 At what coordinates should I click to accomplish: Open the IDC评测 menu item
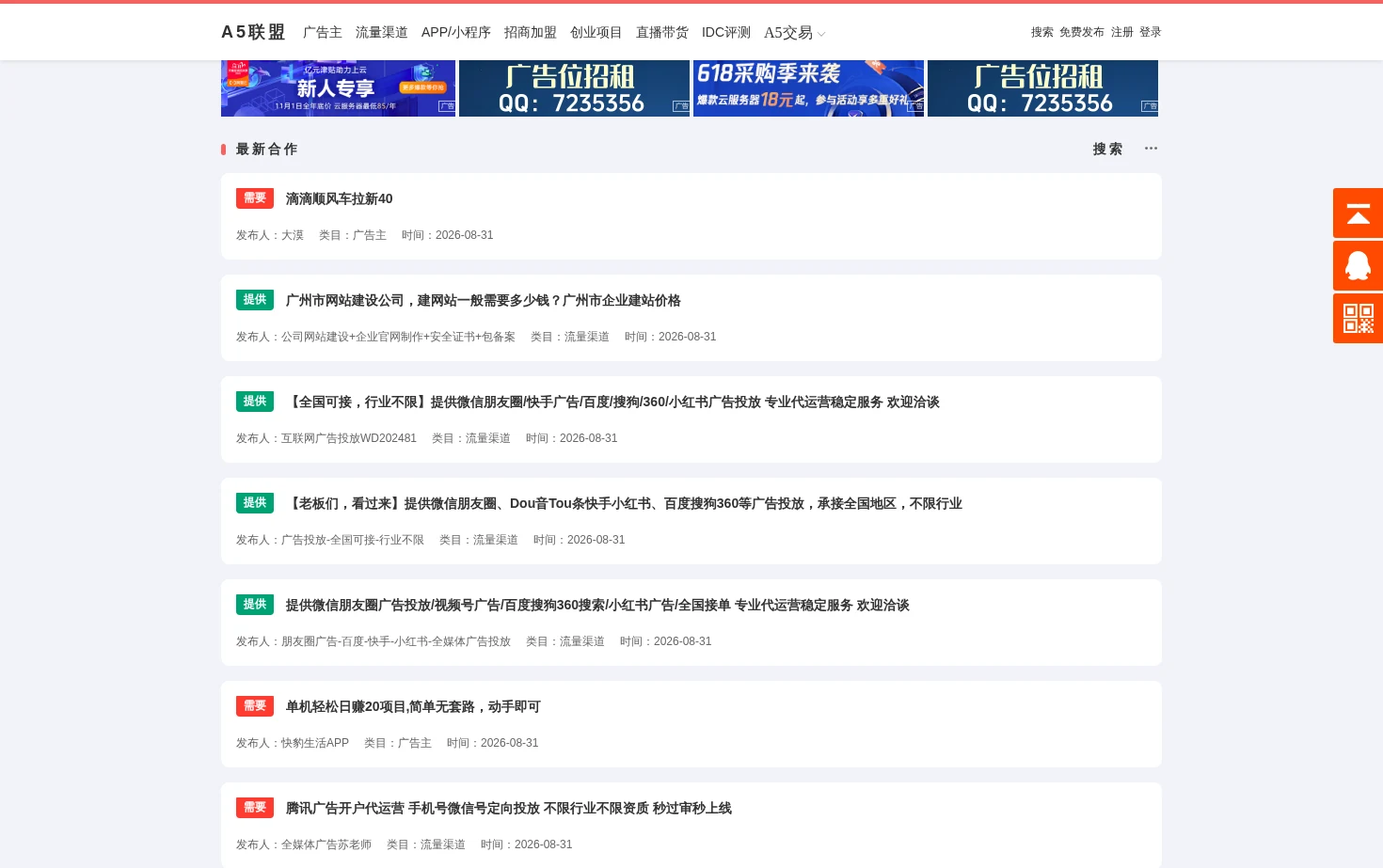[x=726, y=32]
